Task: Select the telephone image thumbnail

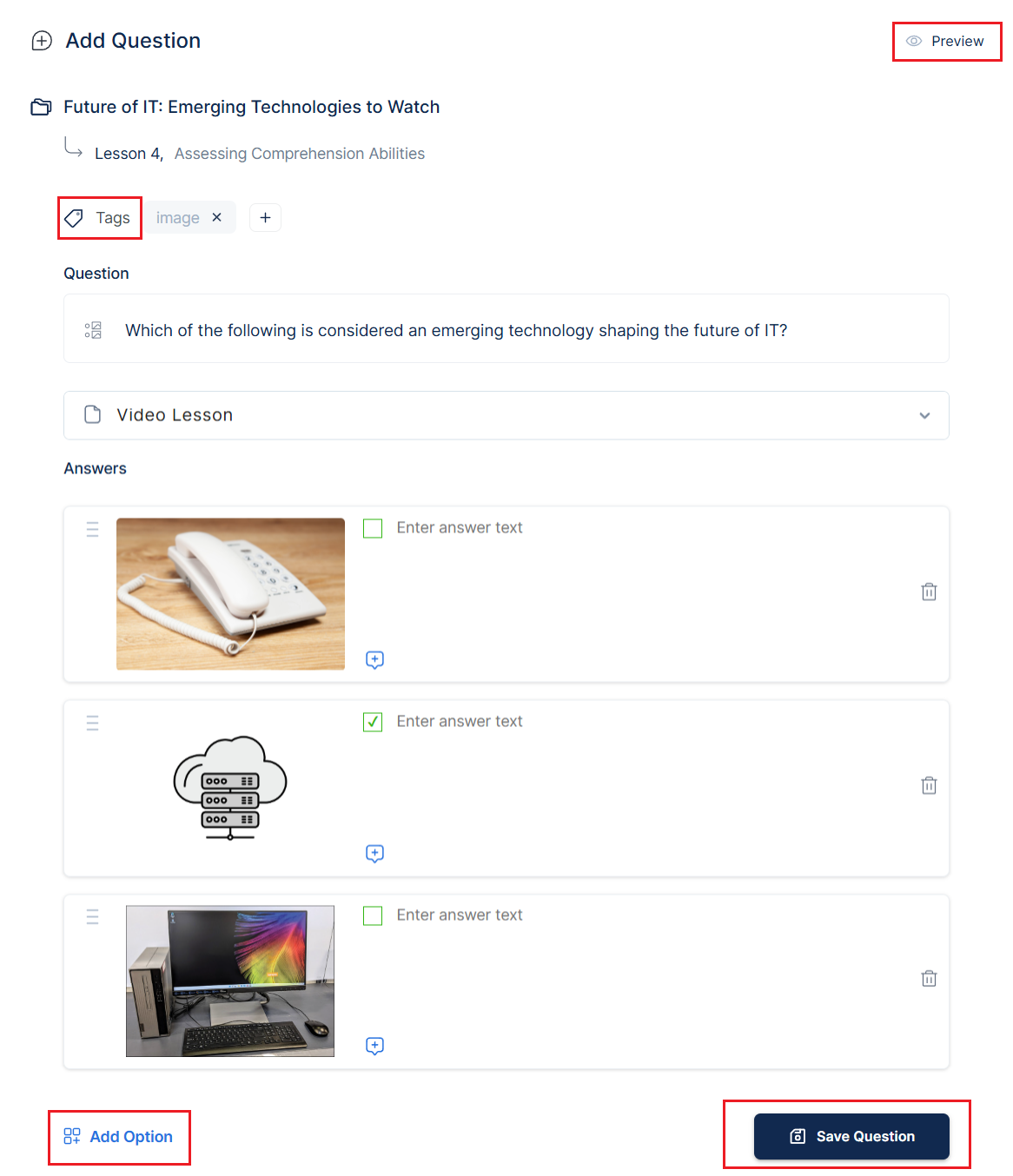Action: pos(230,593)
